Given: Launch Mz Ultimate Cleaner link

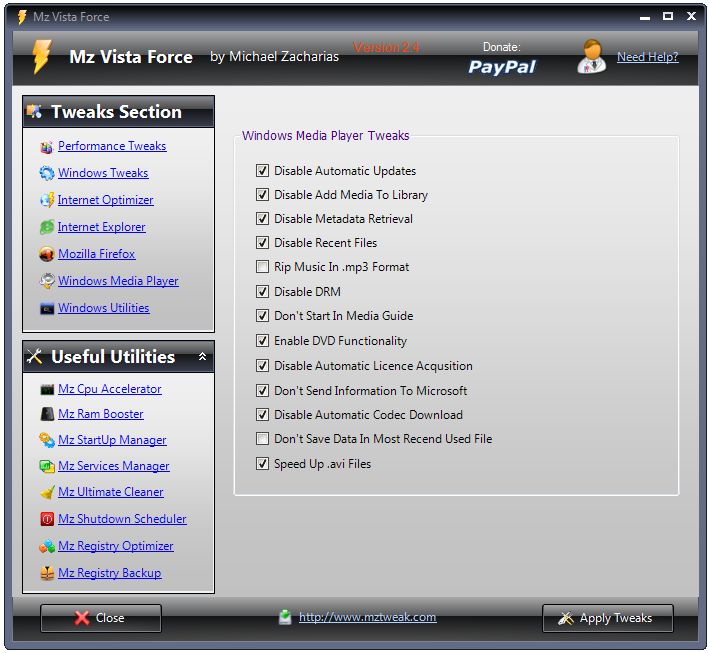Looking at the screenshot, I should click(x=110, y=492).
